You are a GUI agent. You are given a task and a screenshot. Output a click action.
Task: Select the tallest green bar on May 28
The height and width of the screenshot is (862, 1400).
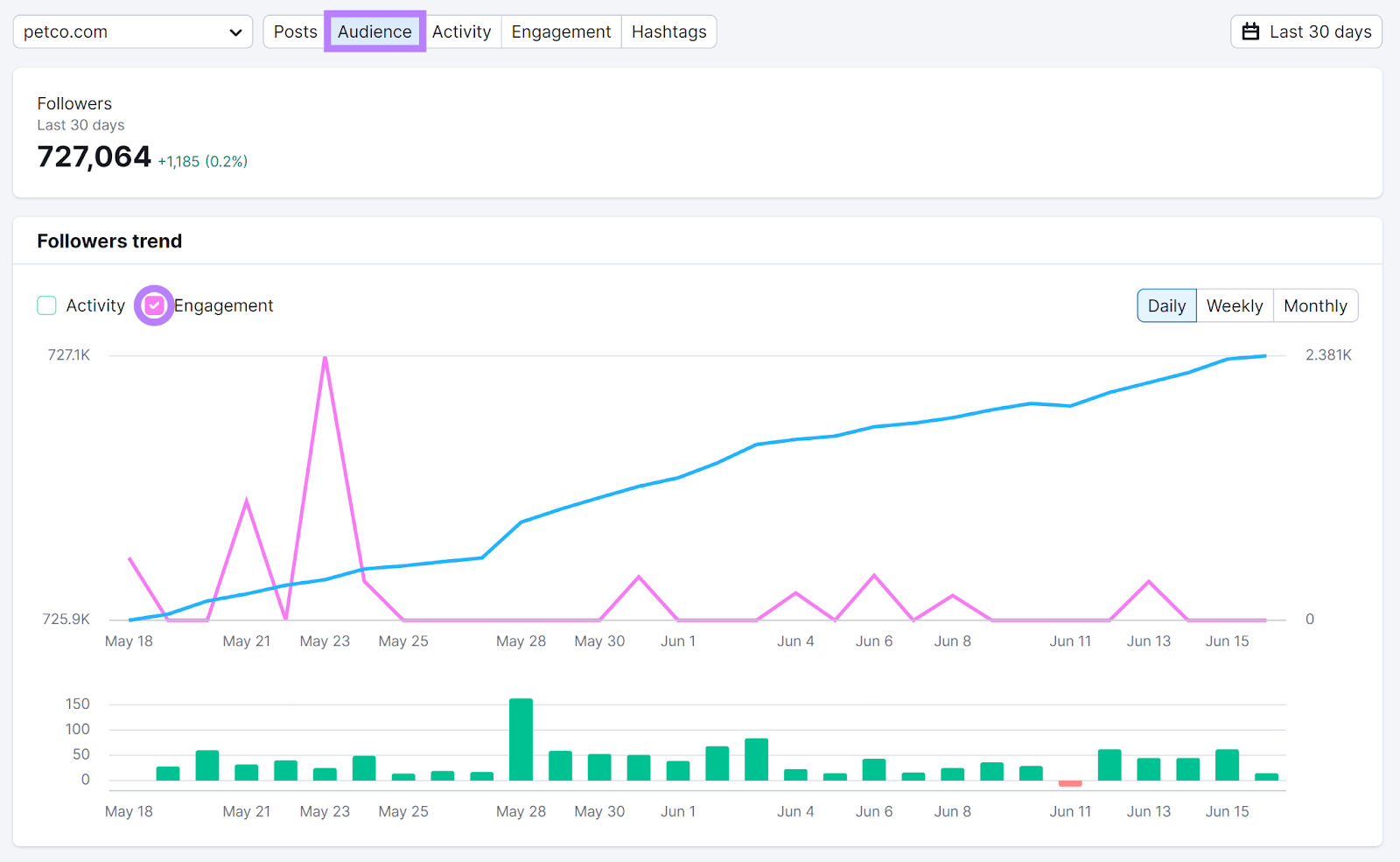pyautogui.click(x=521, y=738)
